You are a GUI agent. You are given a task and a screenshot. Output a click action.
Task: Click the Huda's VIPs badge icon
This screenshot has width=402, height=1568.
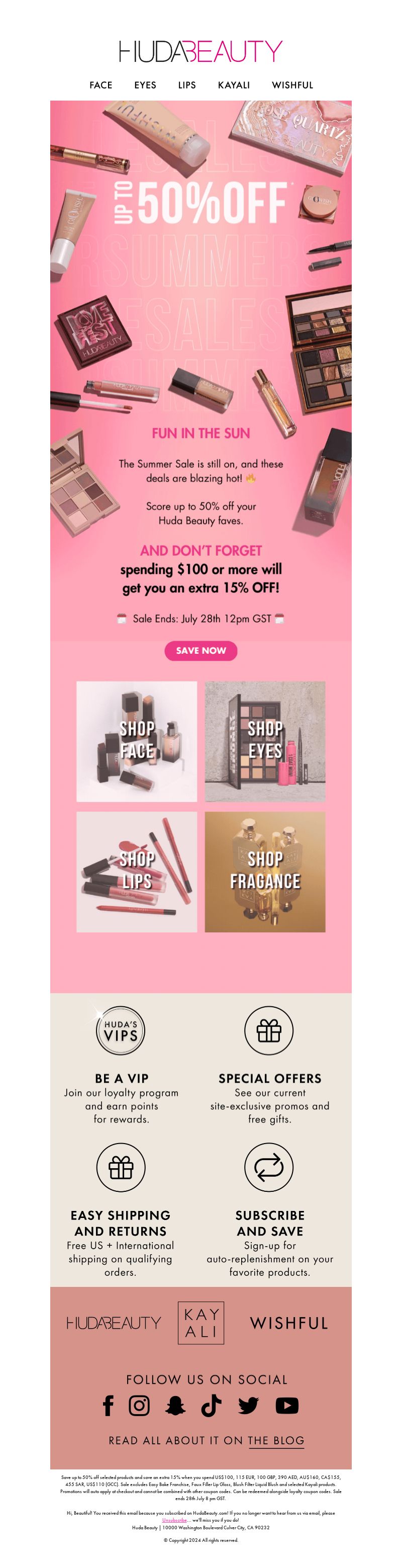[x=121, y=1030]
